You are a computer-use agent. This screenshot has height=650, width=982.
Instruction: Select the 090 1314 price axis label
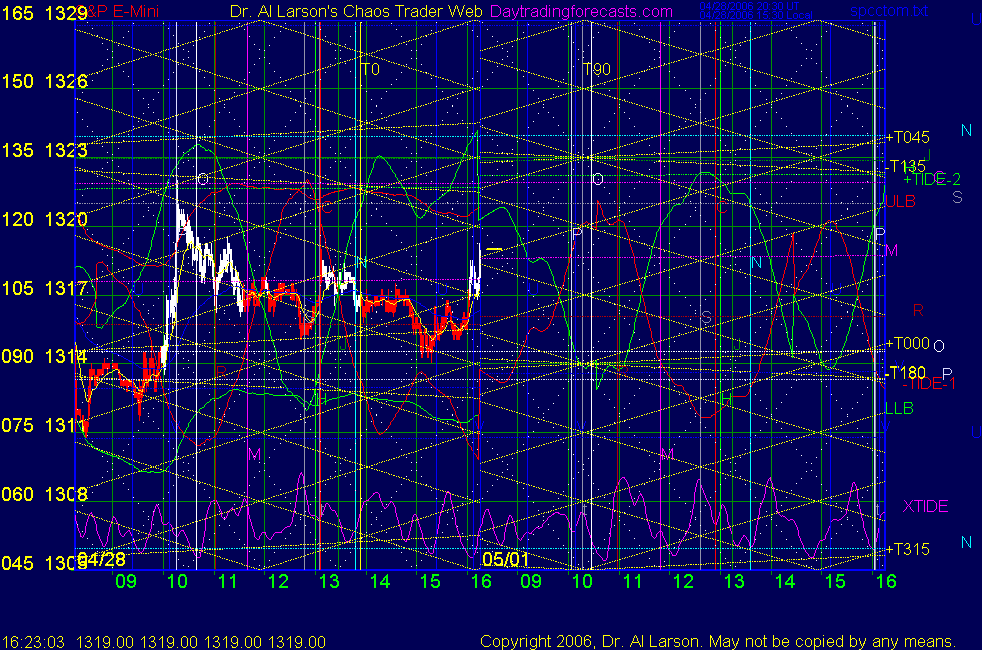(x=44, y=356)
